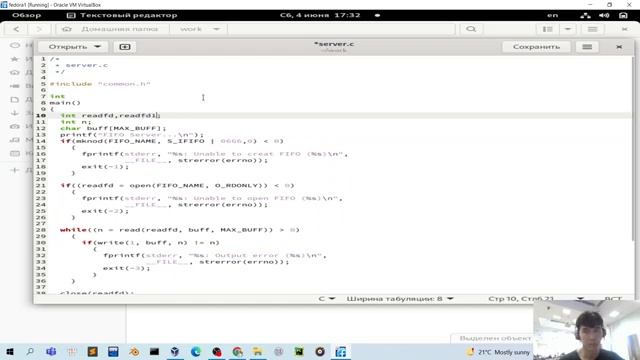640x360 pixels.
Task: Click the clock showing Сб, 4 июня 17:32
Action: [320, 16]
